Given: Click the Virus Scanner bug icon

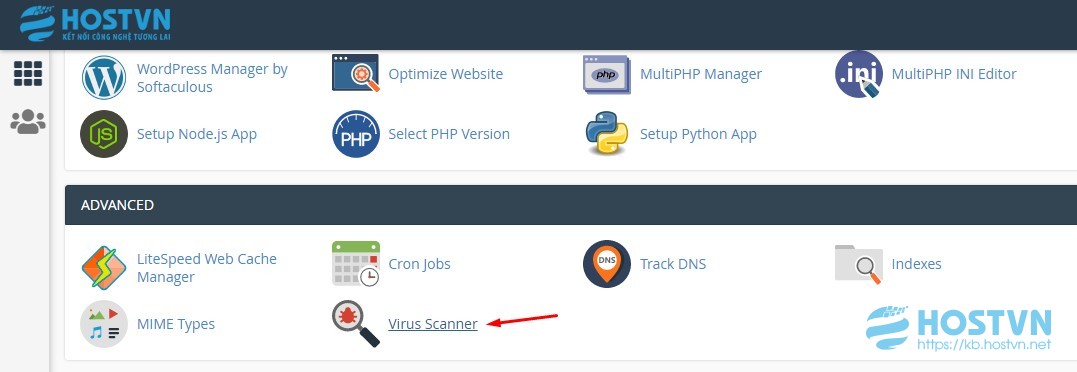Looking at the screenshot, I should 356,324.
